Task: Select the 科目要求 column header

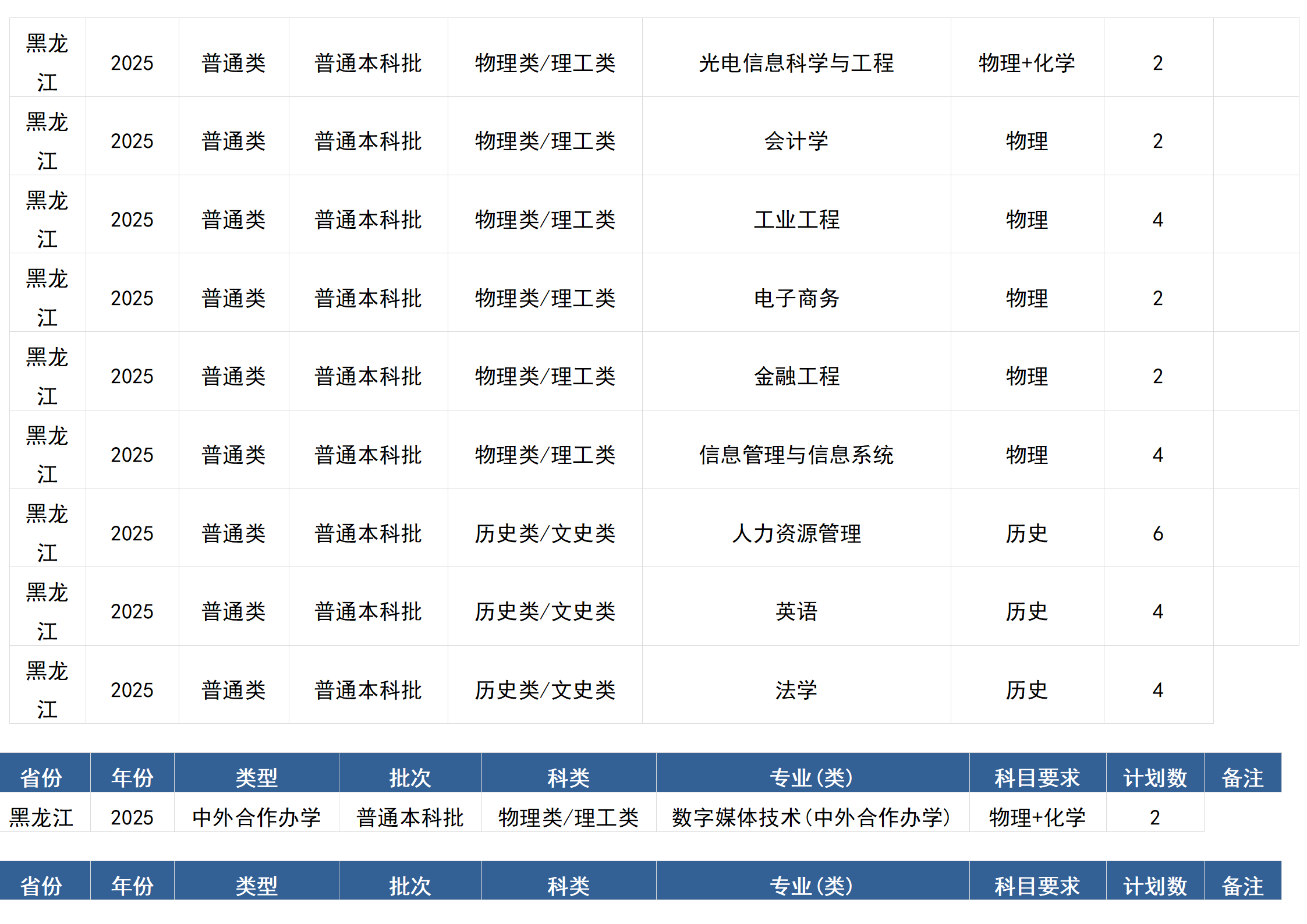Action: pos(1037,775)
